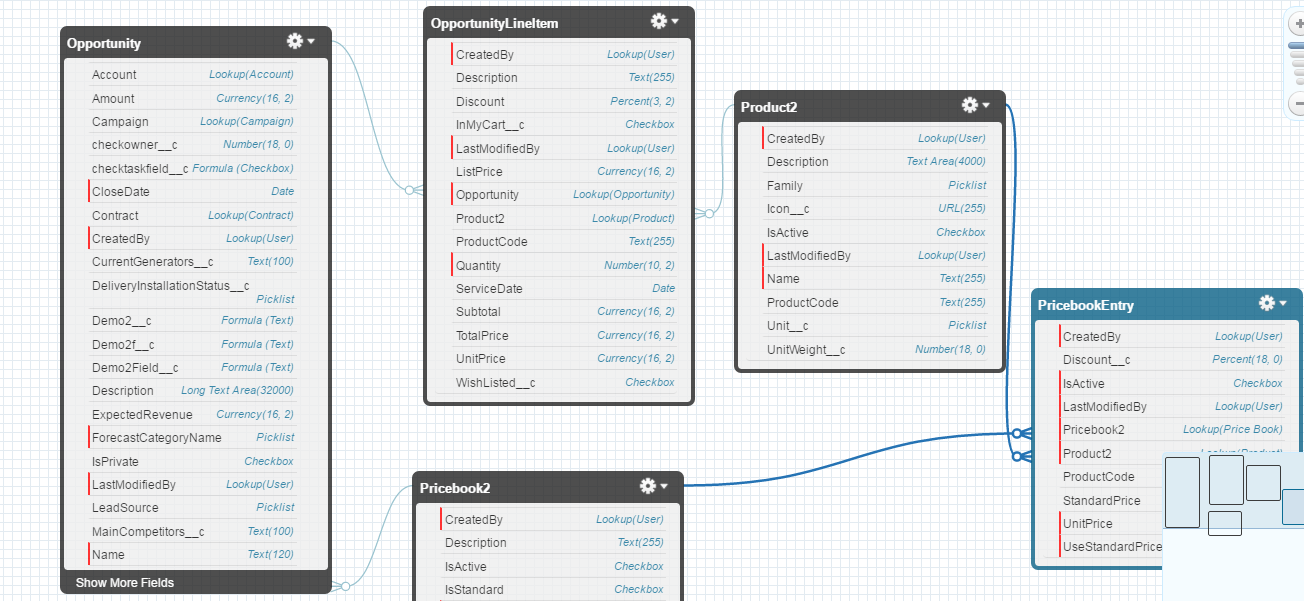Select the PricebookEntry object title bar

pyautogui.click(x=1167, y=304)
